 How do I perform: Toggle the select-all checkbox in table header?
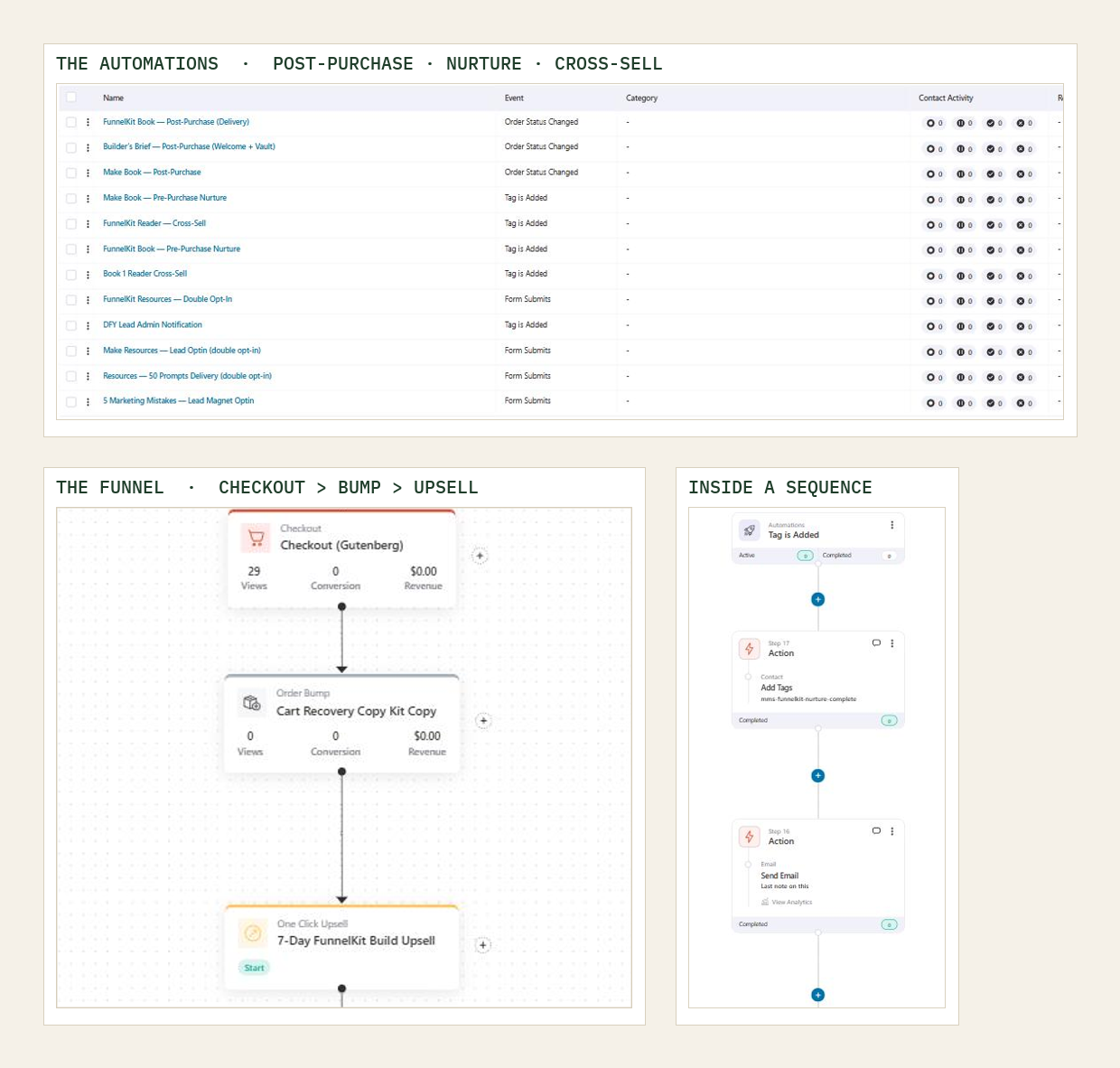71,98
